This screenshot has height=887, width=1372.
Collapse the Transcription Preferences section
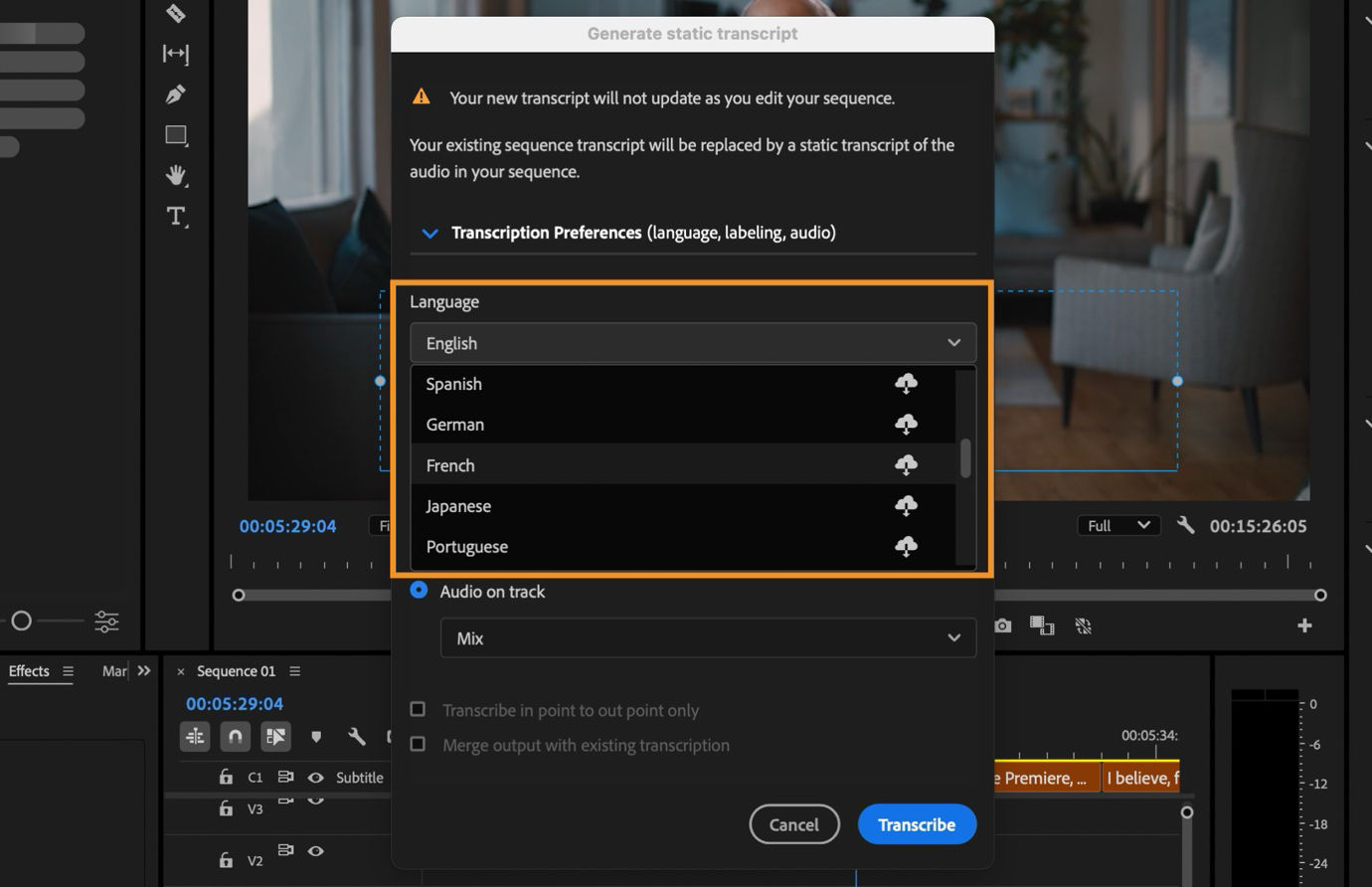click(429, 233)
